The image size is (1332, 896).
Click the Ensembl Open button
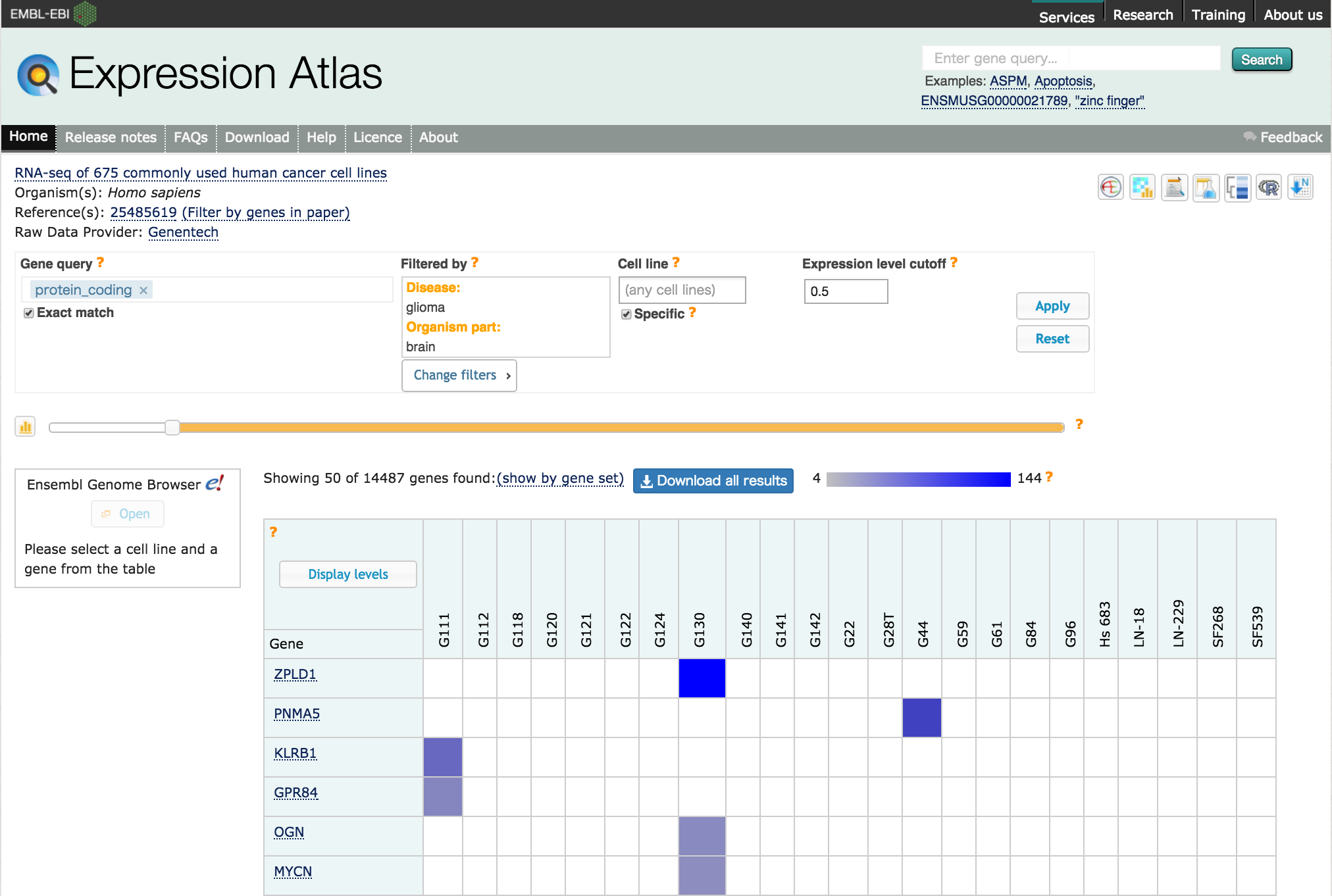point(128,514)
